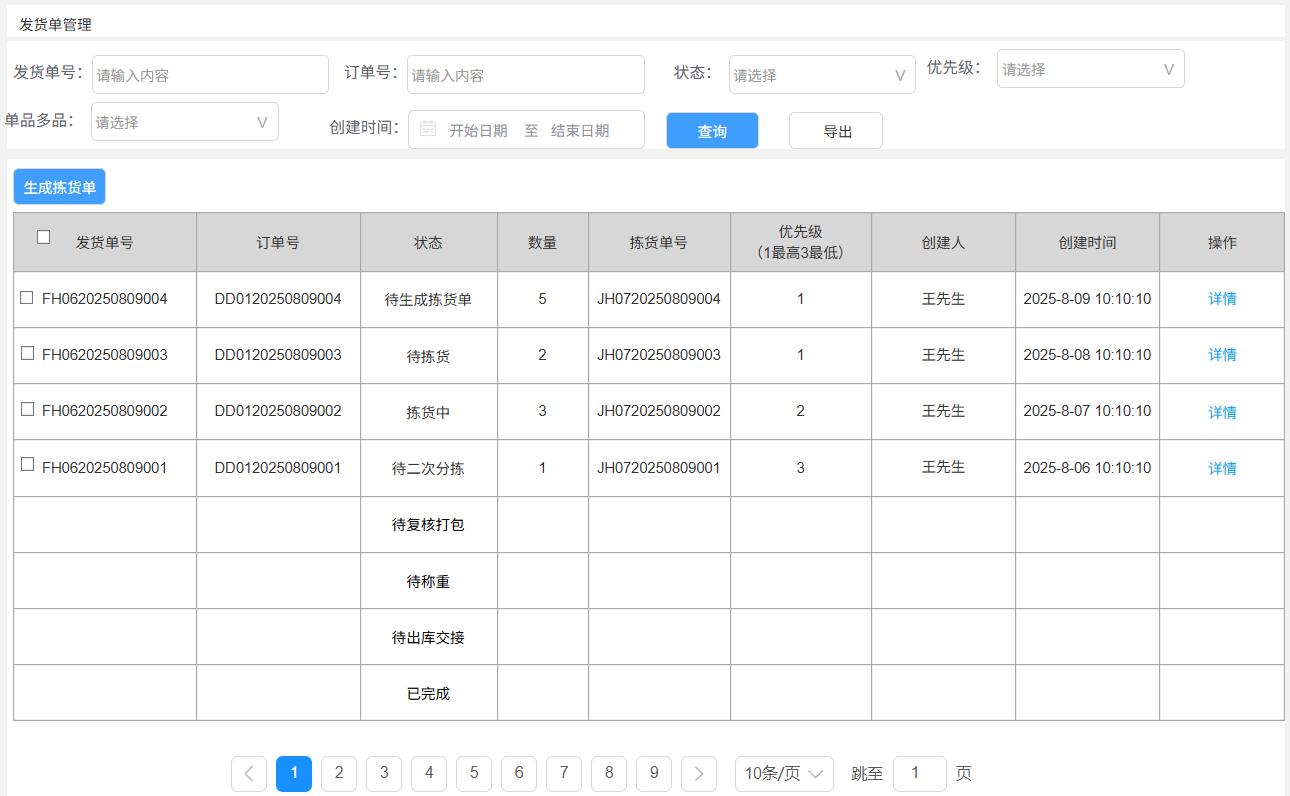
Task: Go to page 6
Action: click(519, 773)
